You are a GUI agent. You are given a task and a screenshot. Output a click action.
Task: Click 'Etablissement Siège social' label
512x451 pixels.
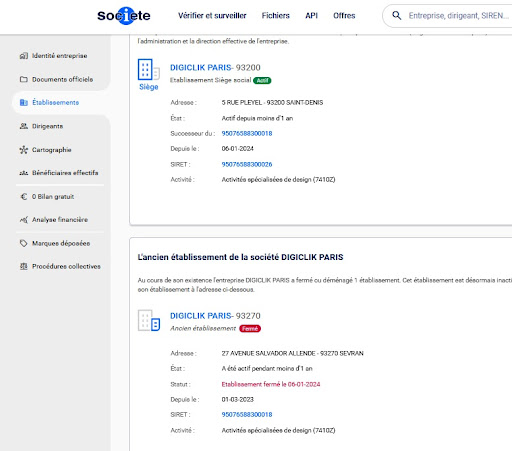211,80
